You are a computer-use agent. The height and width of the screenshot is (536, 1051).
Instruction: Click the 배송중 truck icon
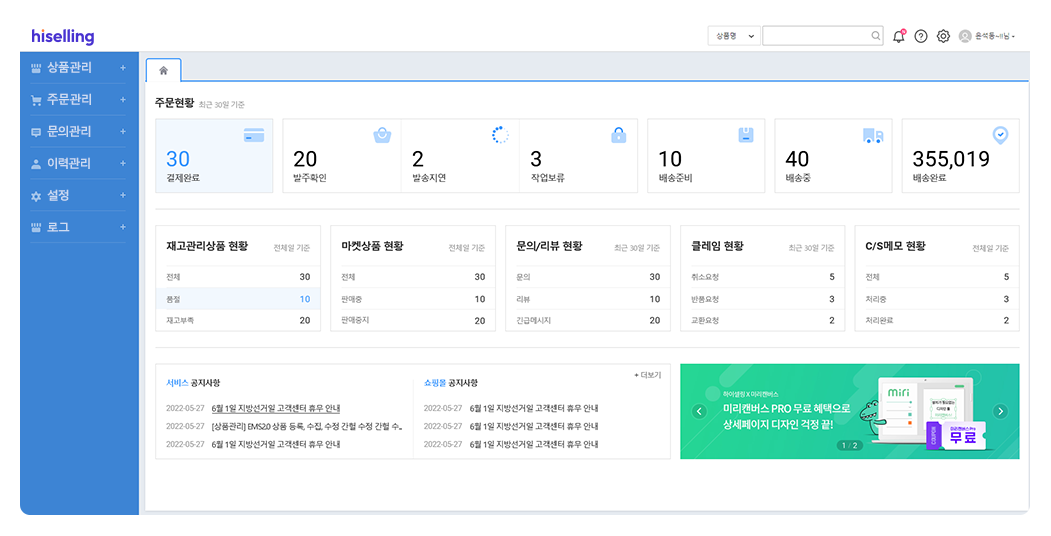pyautogui.click(x=873, y=136)
